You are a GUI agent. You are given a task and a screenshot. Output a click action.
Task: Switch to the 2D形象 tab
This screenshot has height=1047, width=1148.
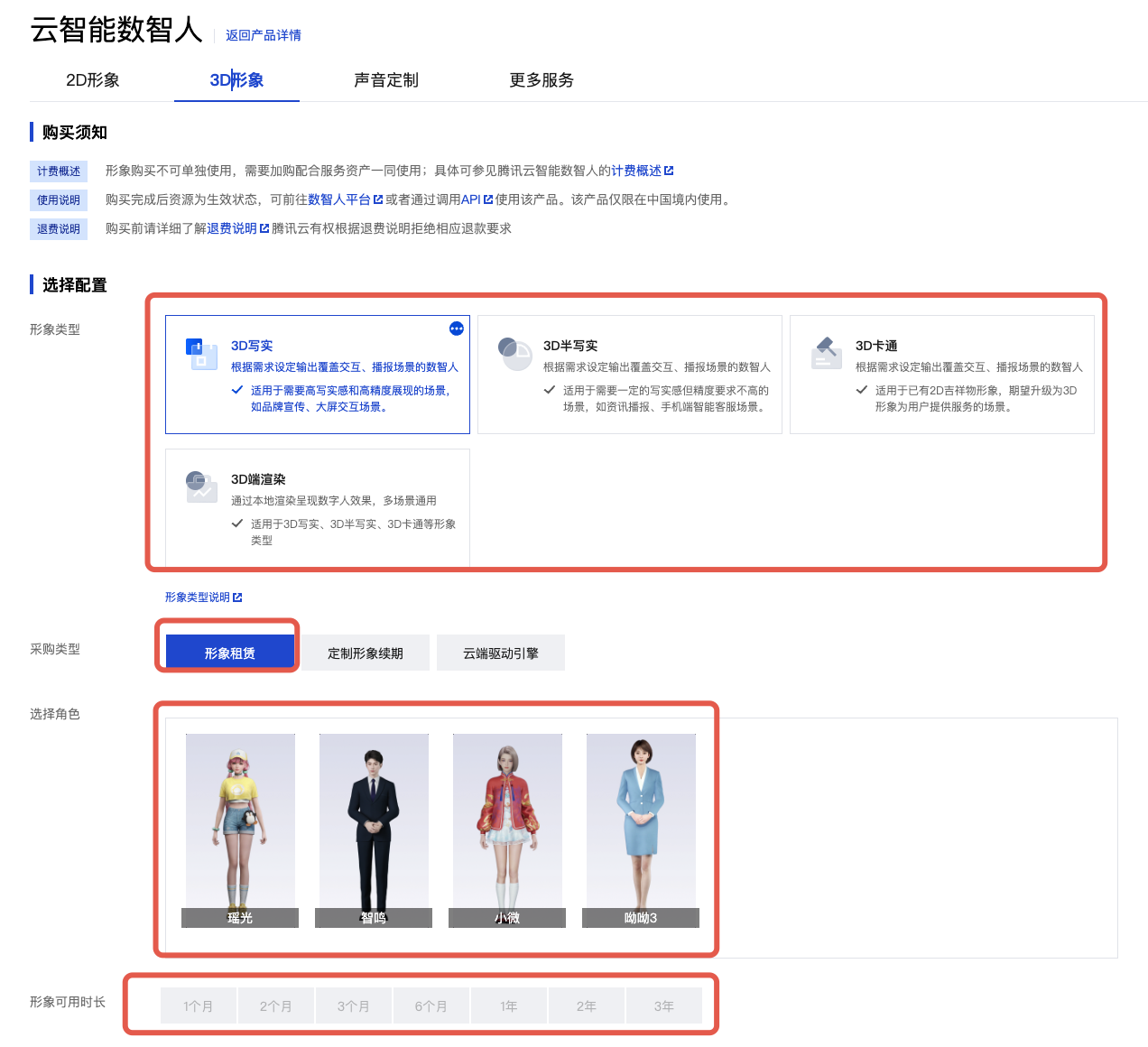(93, 80)
